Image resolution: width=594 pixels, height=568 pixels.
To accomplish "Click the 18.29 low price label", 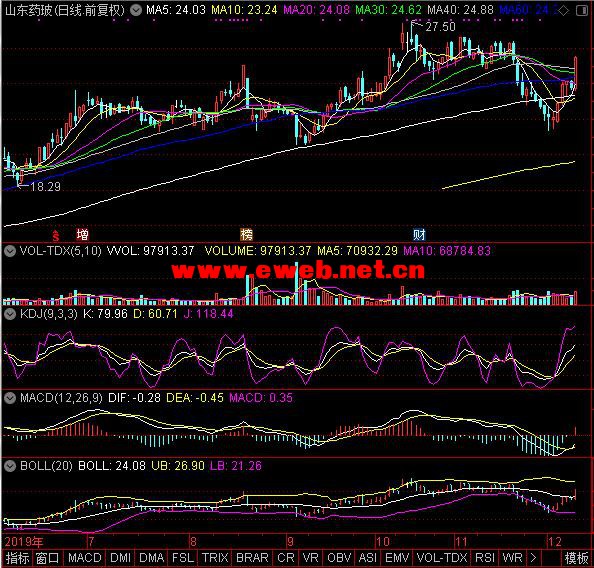I will point(45,187).
